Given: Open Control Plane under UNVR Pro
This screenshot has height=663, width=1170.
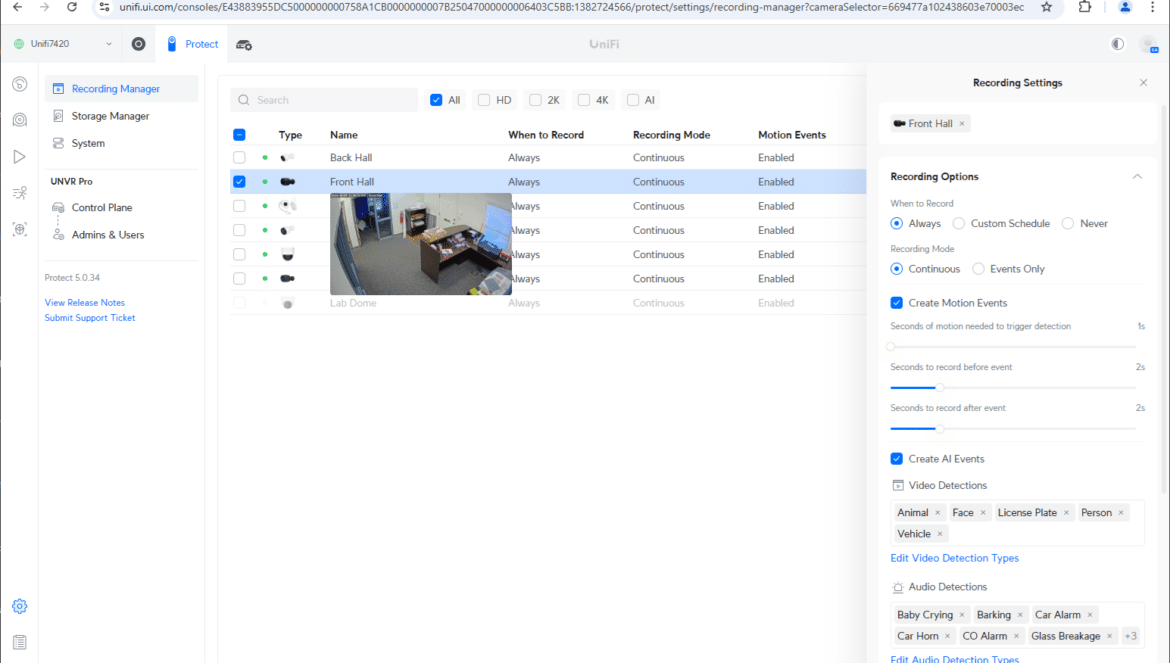Looking at the screenshot, I should coord(101,207).
